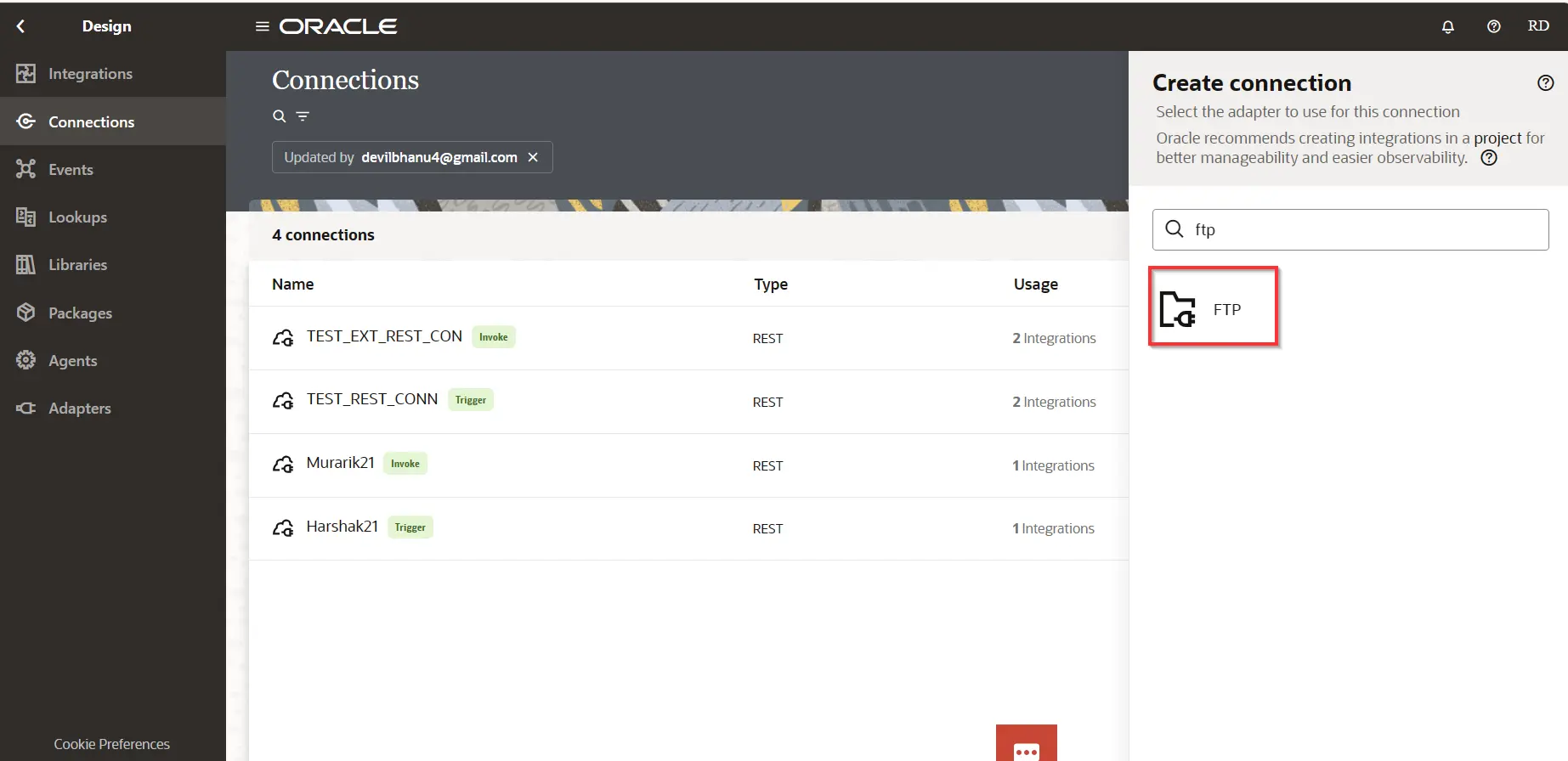This screenshot has height=761, width=1568.
Task: Click the adapter search field
Action: coord(1360,229)
